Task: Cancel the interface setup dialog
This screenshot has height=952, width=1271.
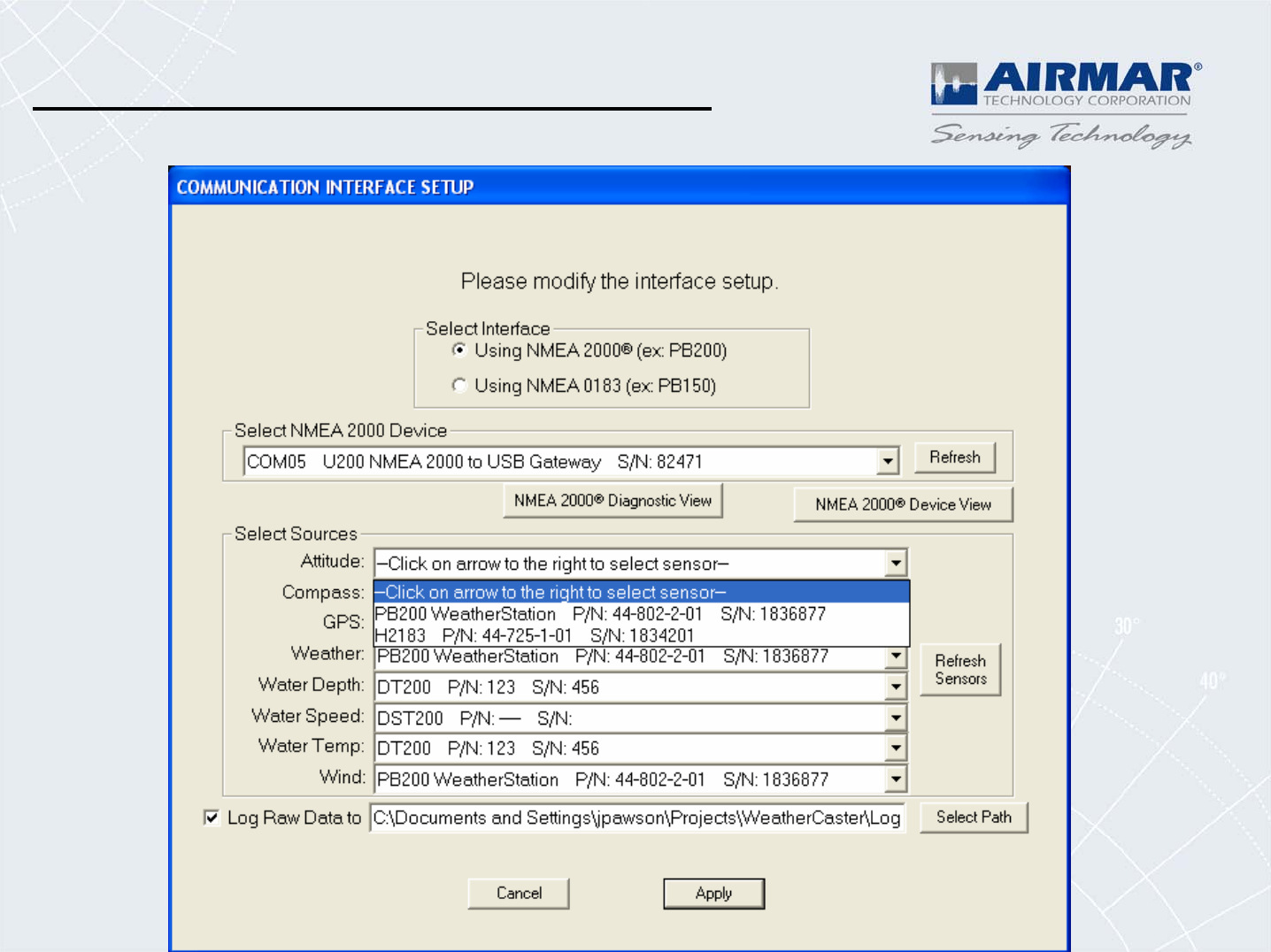Action: [x=519, y=894]
